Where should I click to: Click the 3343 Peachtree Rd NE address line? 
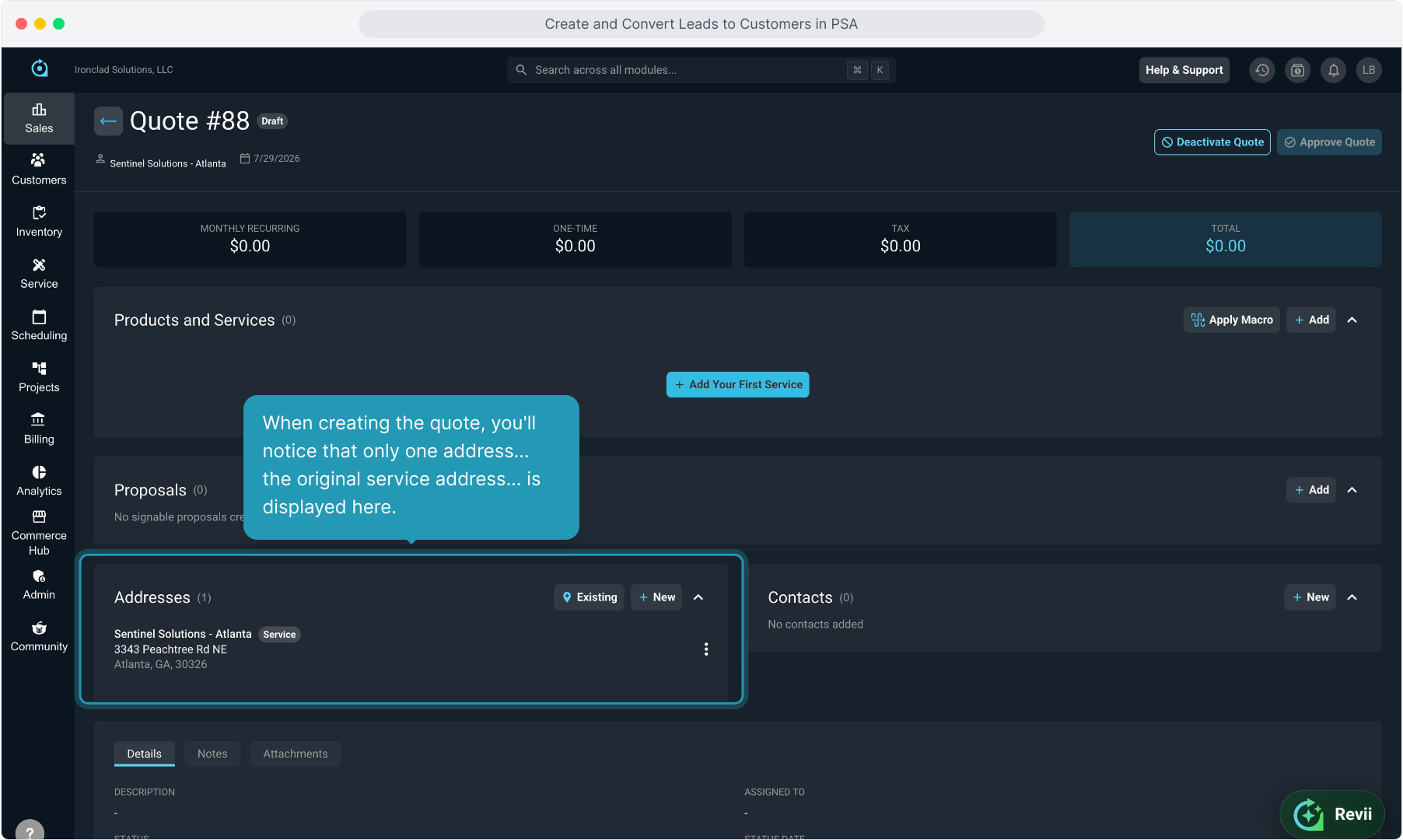click(x=171, y=649)
